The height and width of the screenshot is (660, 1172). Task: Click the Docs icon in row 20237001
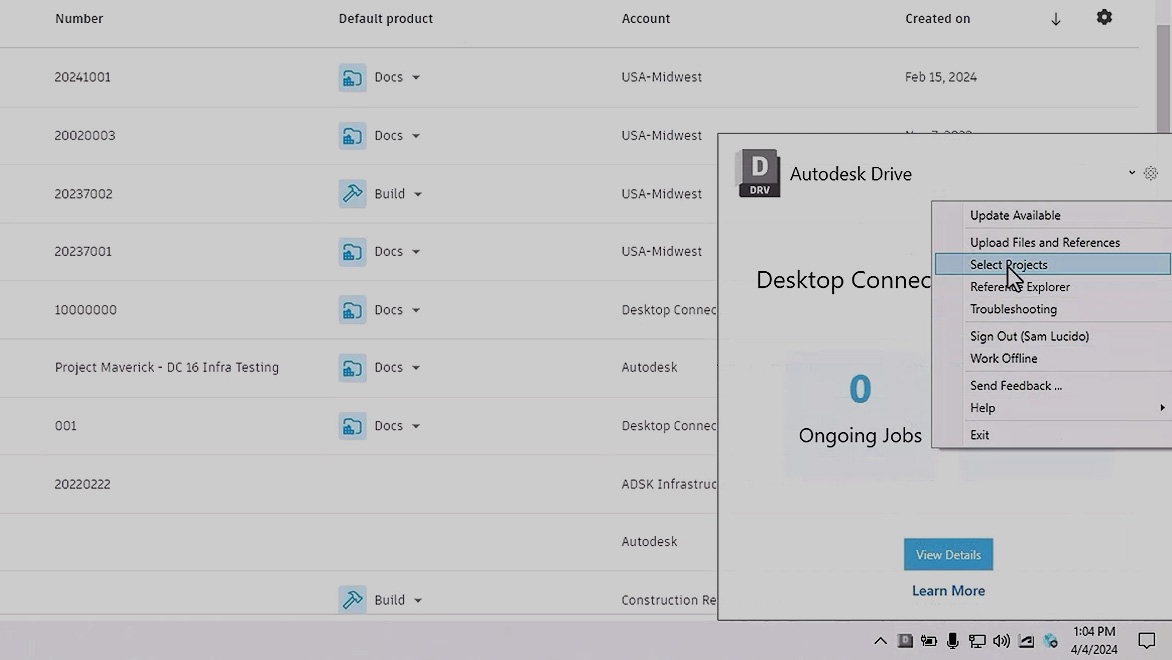[x=352, y=252]
